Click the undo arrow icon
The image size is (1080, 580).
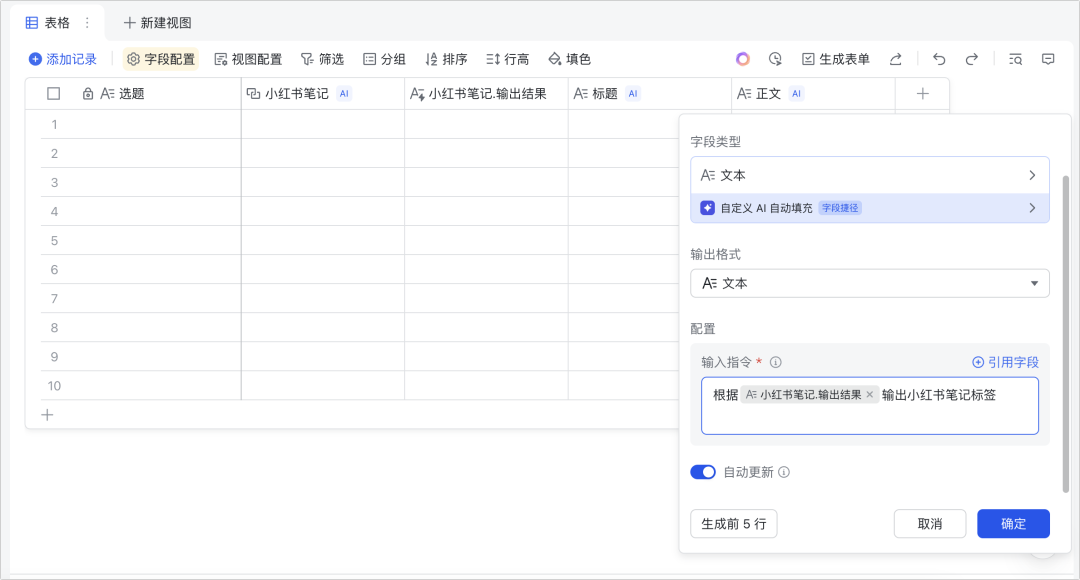tap(939, 59)
